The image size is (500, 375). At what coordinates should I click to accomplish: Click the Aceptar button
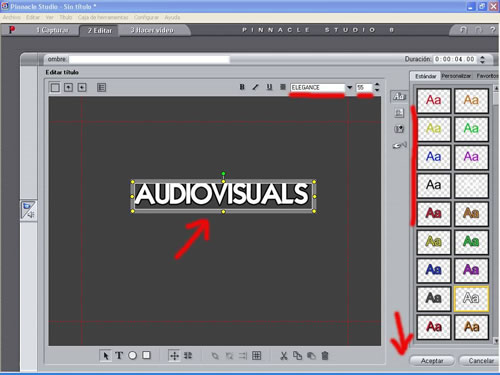432,361
